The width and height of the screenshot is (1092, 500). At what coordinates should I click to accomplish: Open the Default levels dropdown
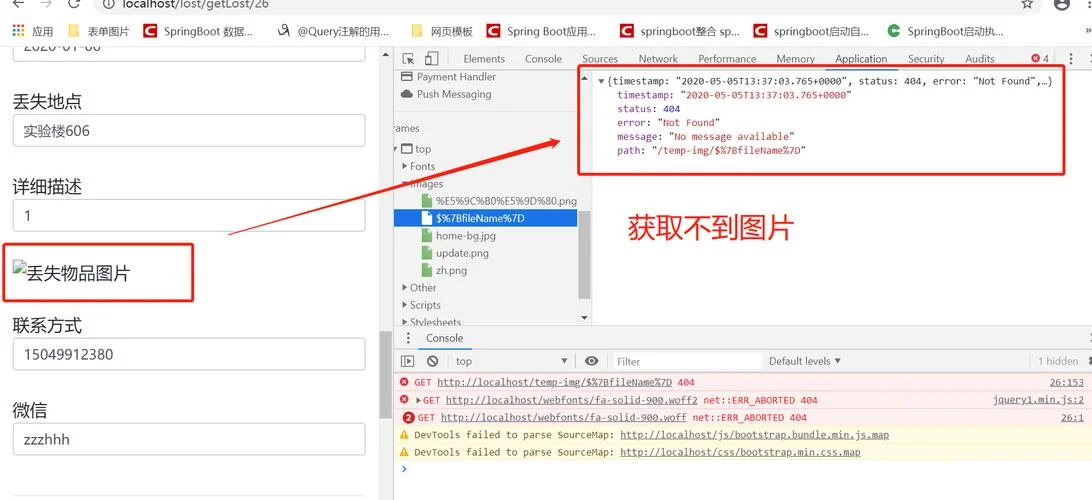pyautogui.click(x=804, y=361)
